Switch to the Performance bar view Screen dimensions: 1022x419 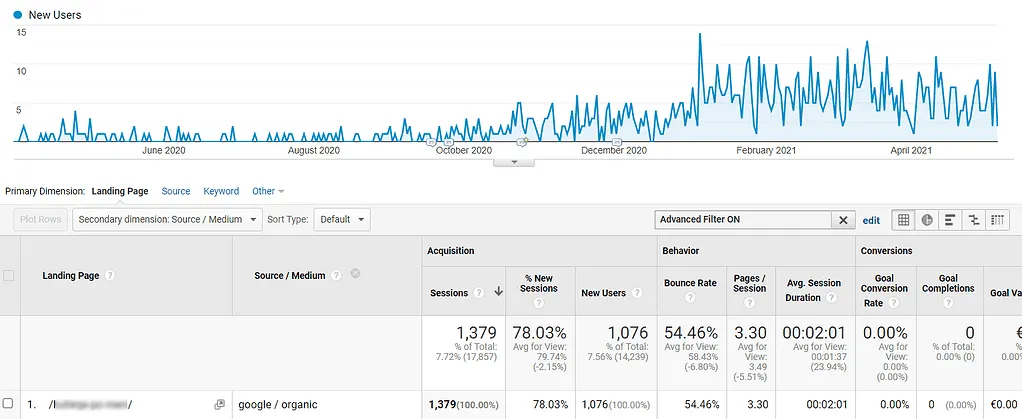[950, 220]
